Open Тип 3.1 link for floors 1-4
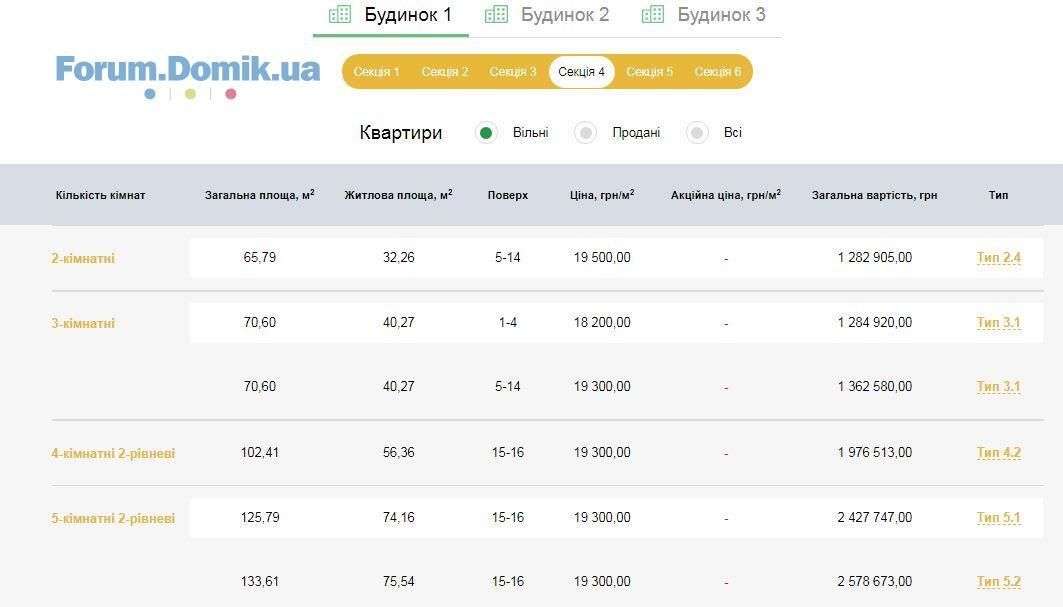Viewport: 1063px width, 607px height. coord(998,323)
